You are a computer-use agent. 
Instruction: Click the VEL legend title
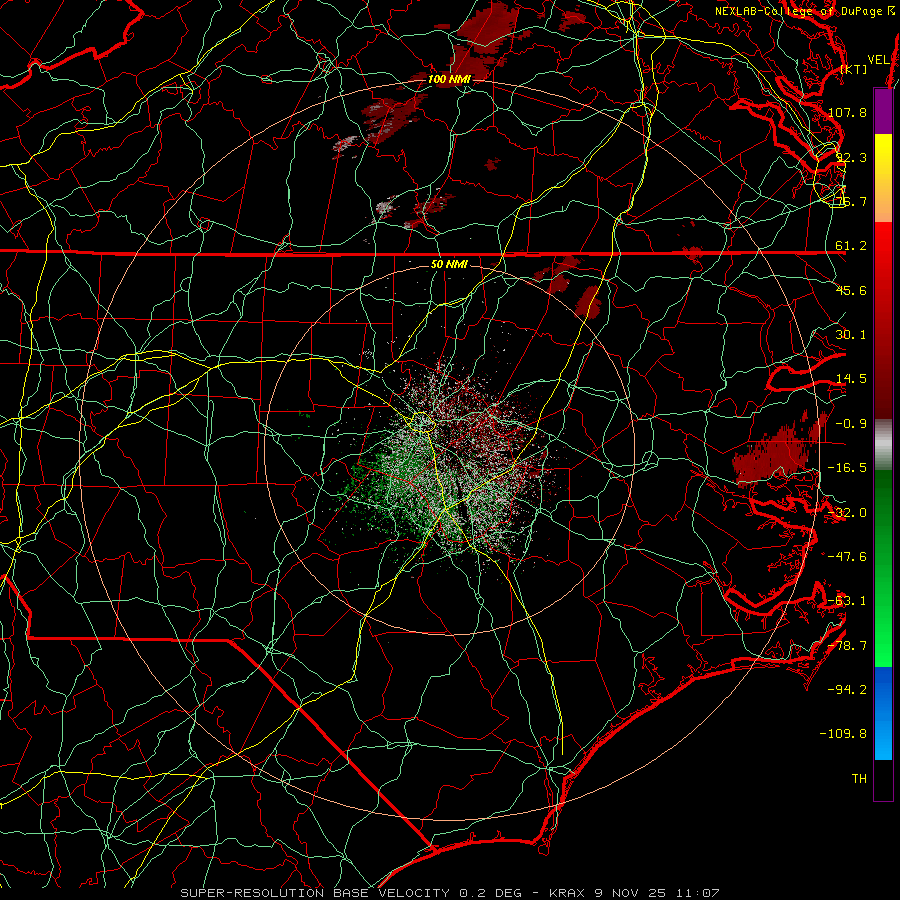tap(878, 60)
